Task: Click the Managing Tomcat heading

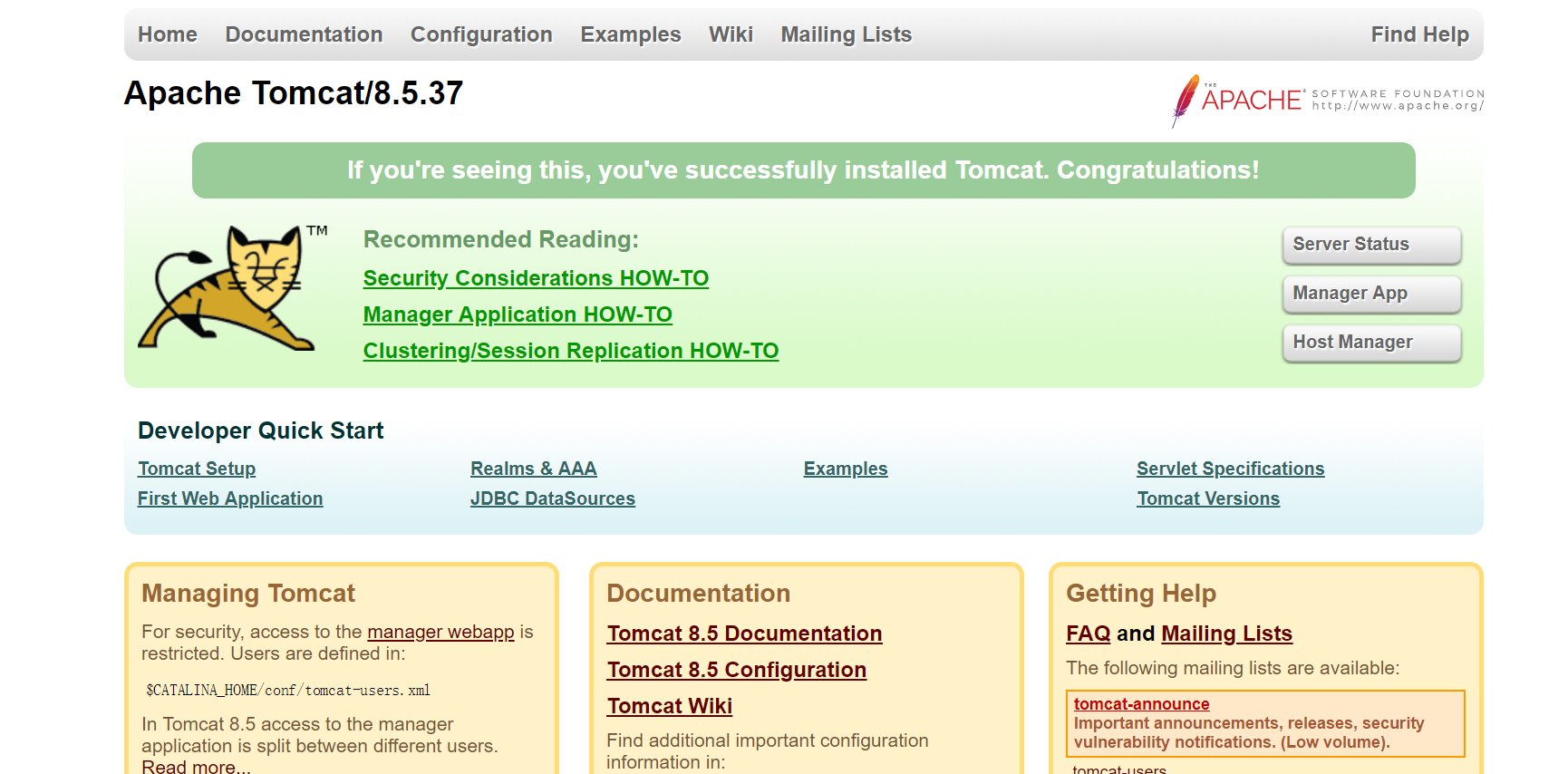Action: click(248, 594)
